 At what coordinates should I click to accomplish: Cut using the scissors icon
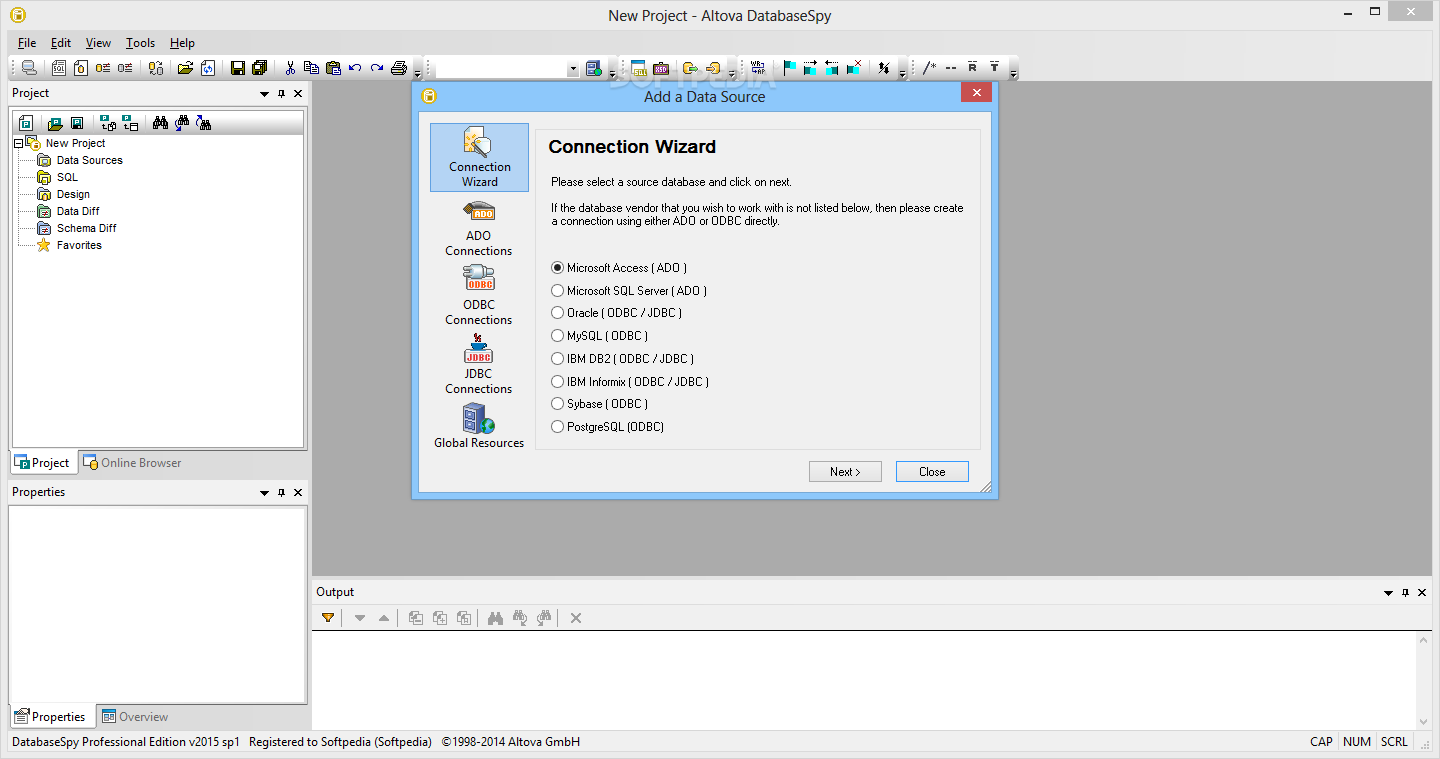[x=290, y=68]
